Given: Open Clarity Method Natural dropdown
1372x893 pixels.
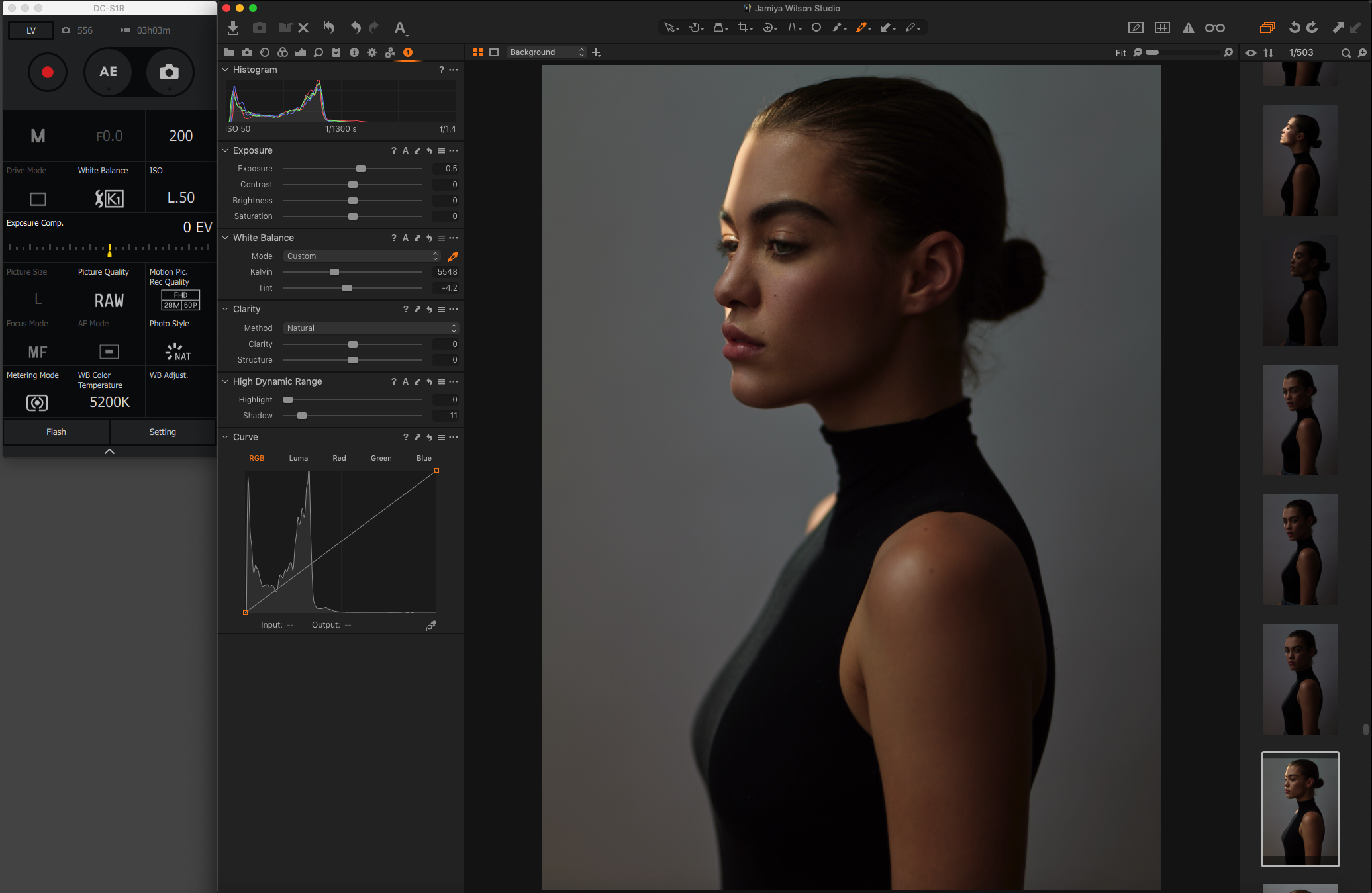Looking at the screenshot, I should tap(371, 328).
